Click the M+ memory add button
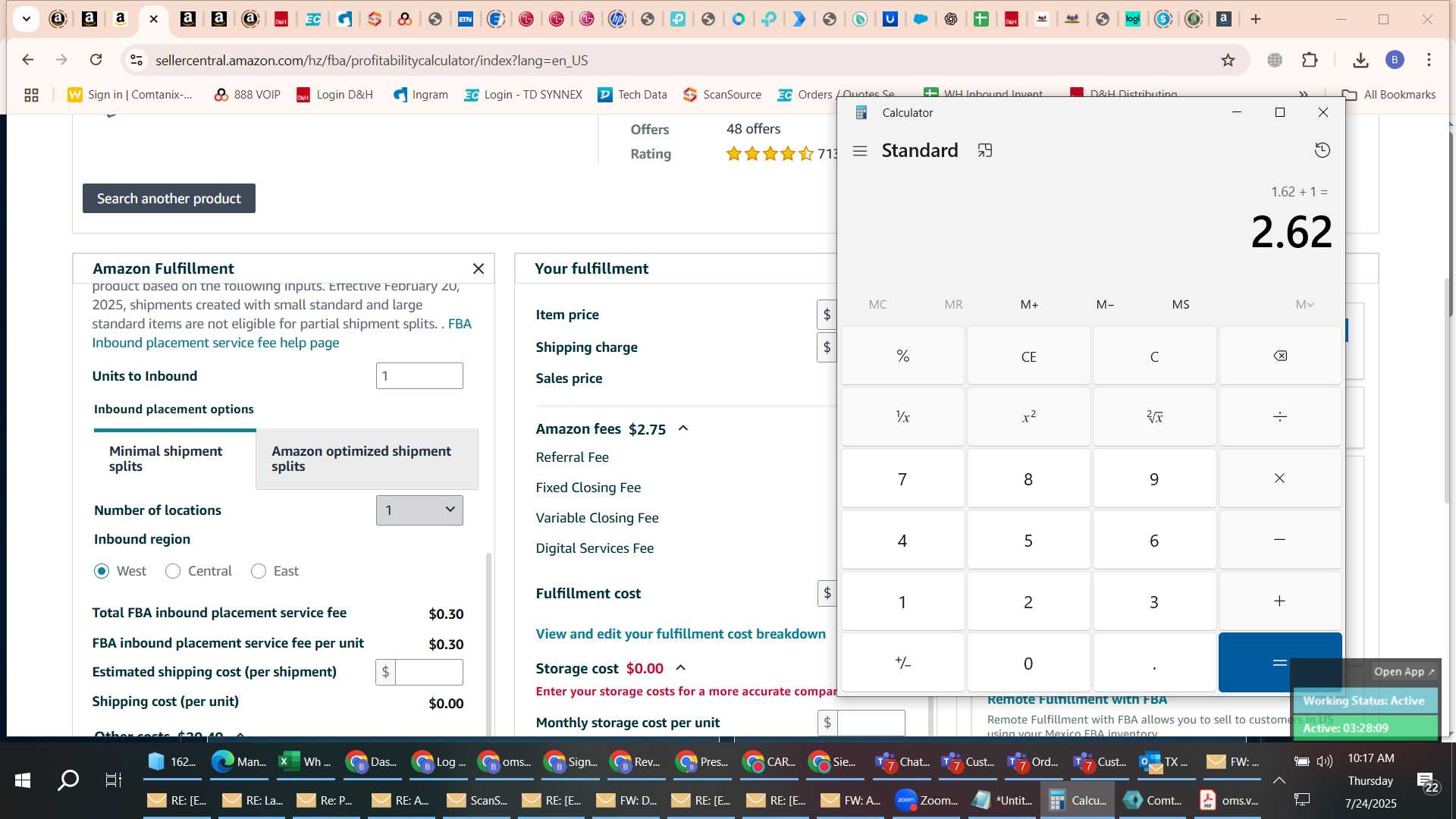The image size is (1456, 819). [1029, 304]
